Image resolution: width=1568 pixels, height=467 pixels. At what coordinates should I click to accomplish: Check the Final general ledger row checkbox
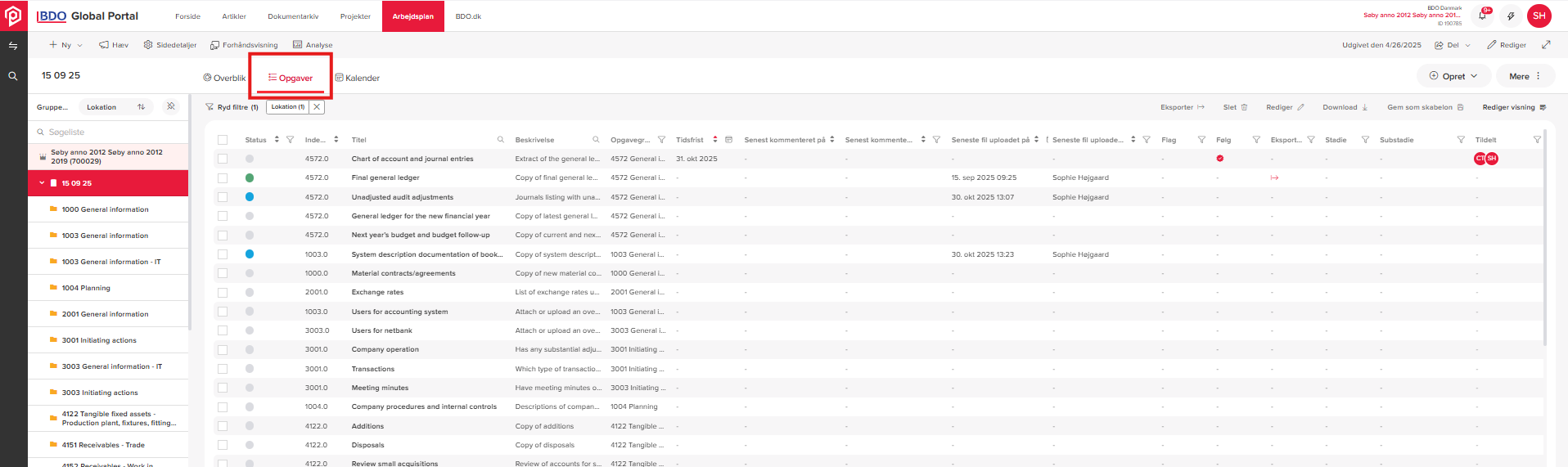point(223,177)
